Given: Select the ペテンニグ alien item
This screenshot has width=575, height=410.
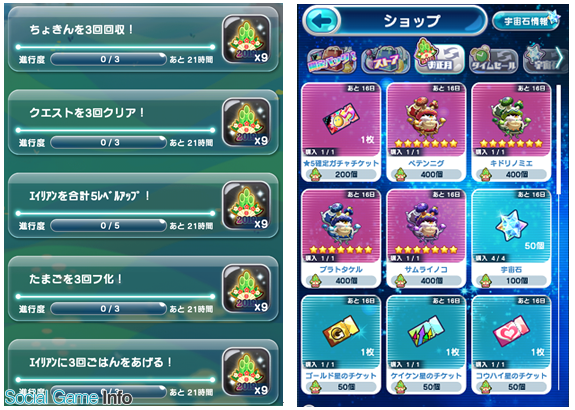Looking at the screenshot, I should coord(426,132).
